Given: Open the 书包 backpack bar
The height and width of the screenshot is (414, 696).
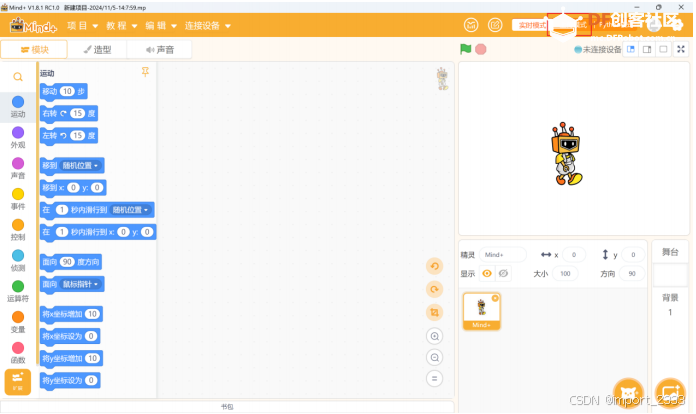Looking at the screenshot, I should [227, 406].
